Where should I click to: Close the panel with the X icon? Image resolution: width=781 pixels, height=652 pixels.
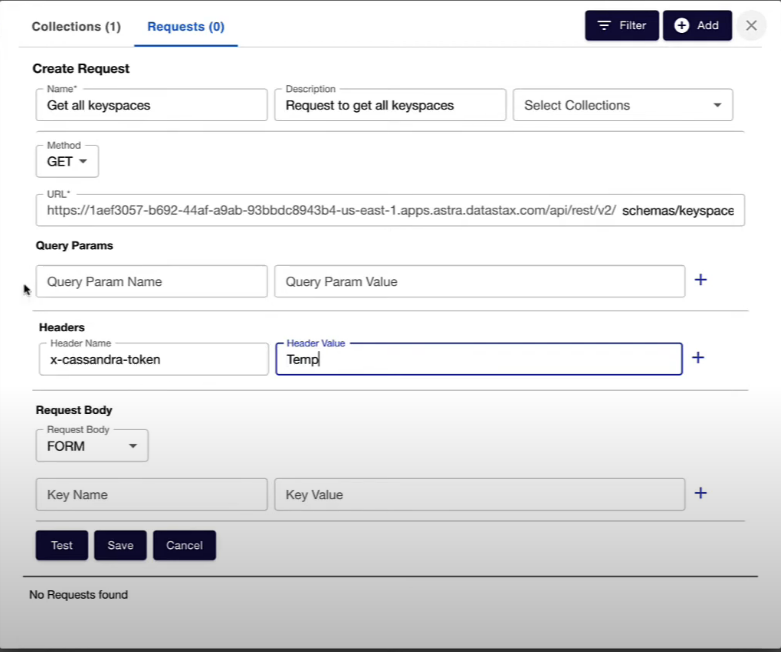coord(751,25)
